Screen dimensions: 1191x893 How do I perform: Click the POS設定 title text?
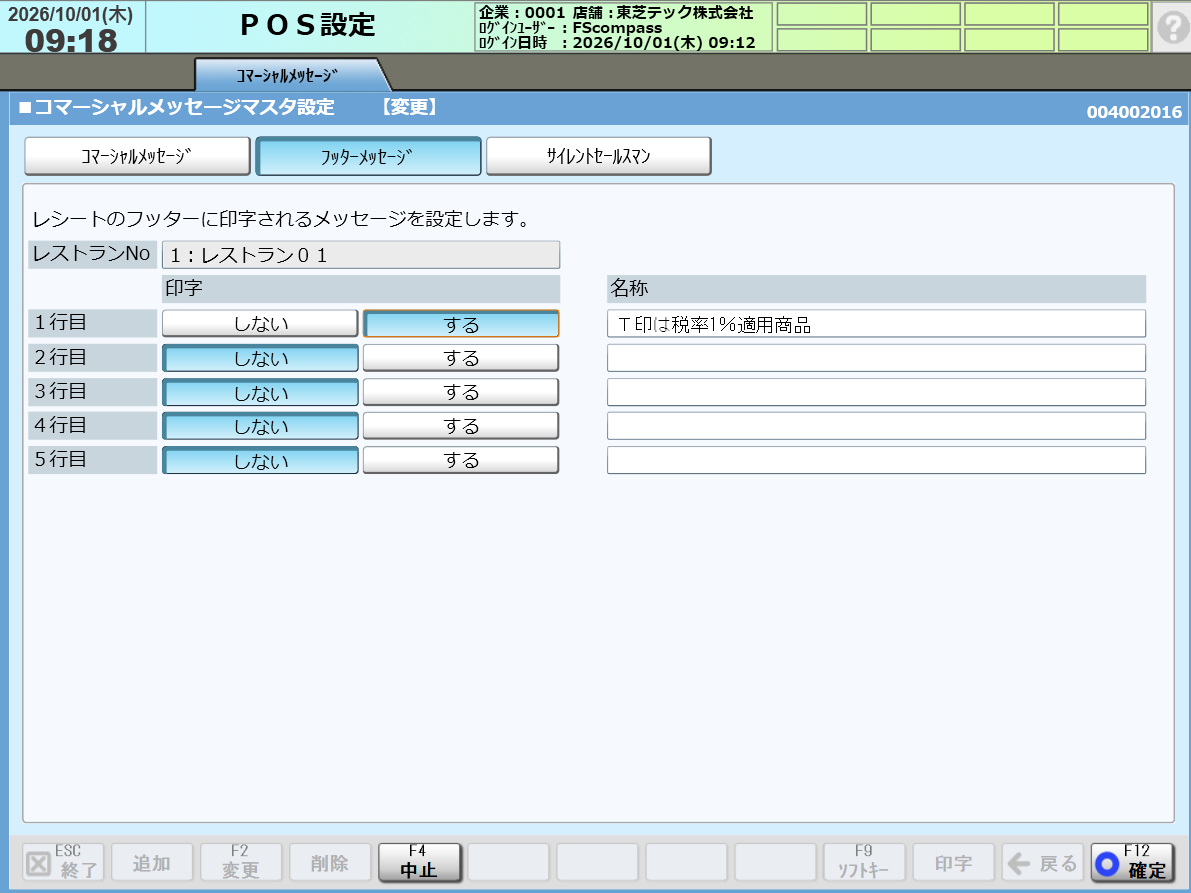(308, 25)
